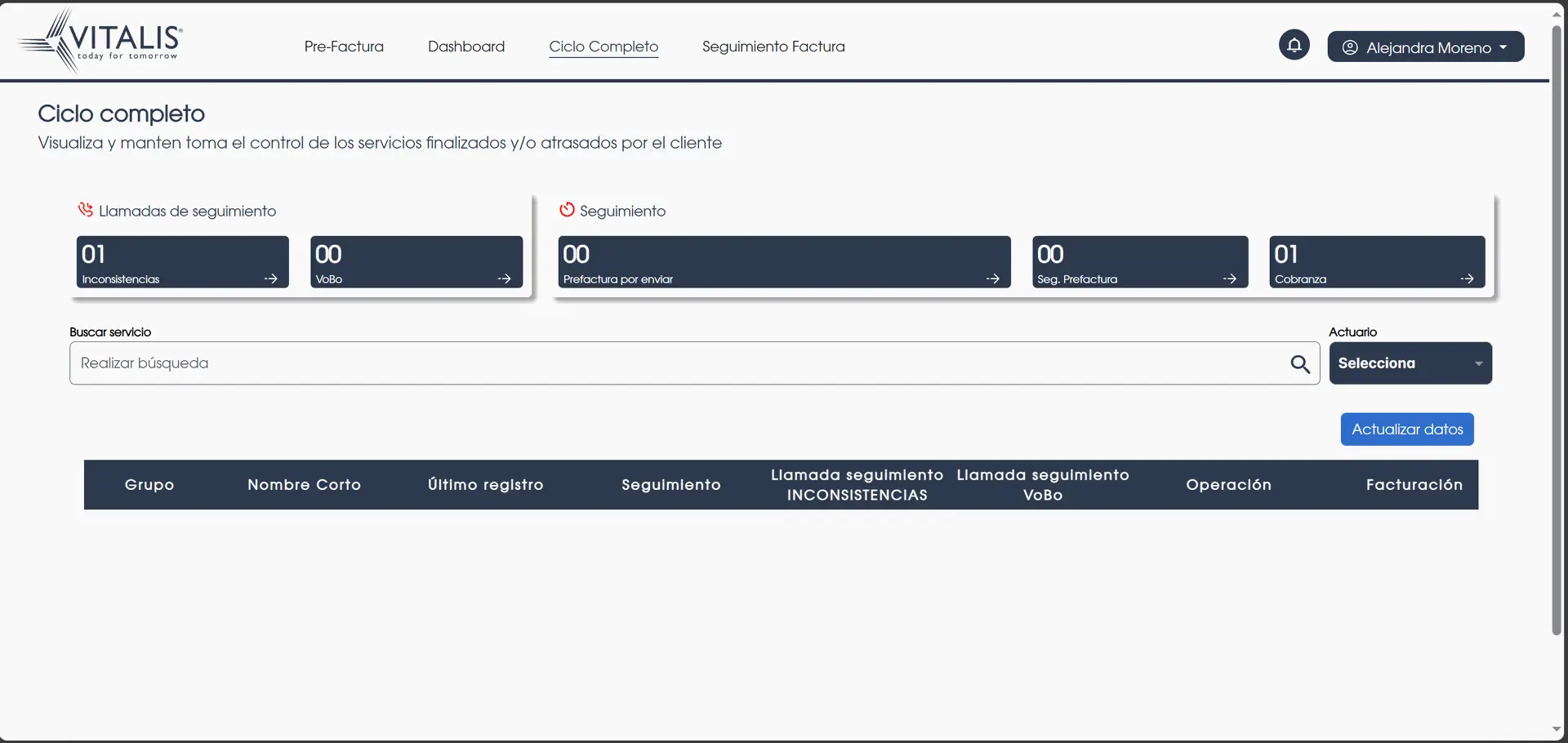Image resolution: width=1568 pixels, height=743 pixels.
Task: Click the Grupo column header
Action: click(149, 485)
